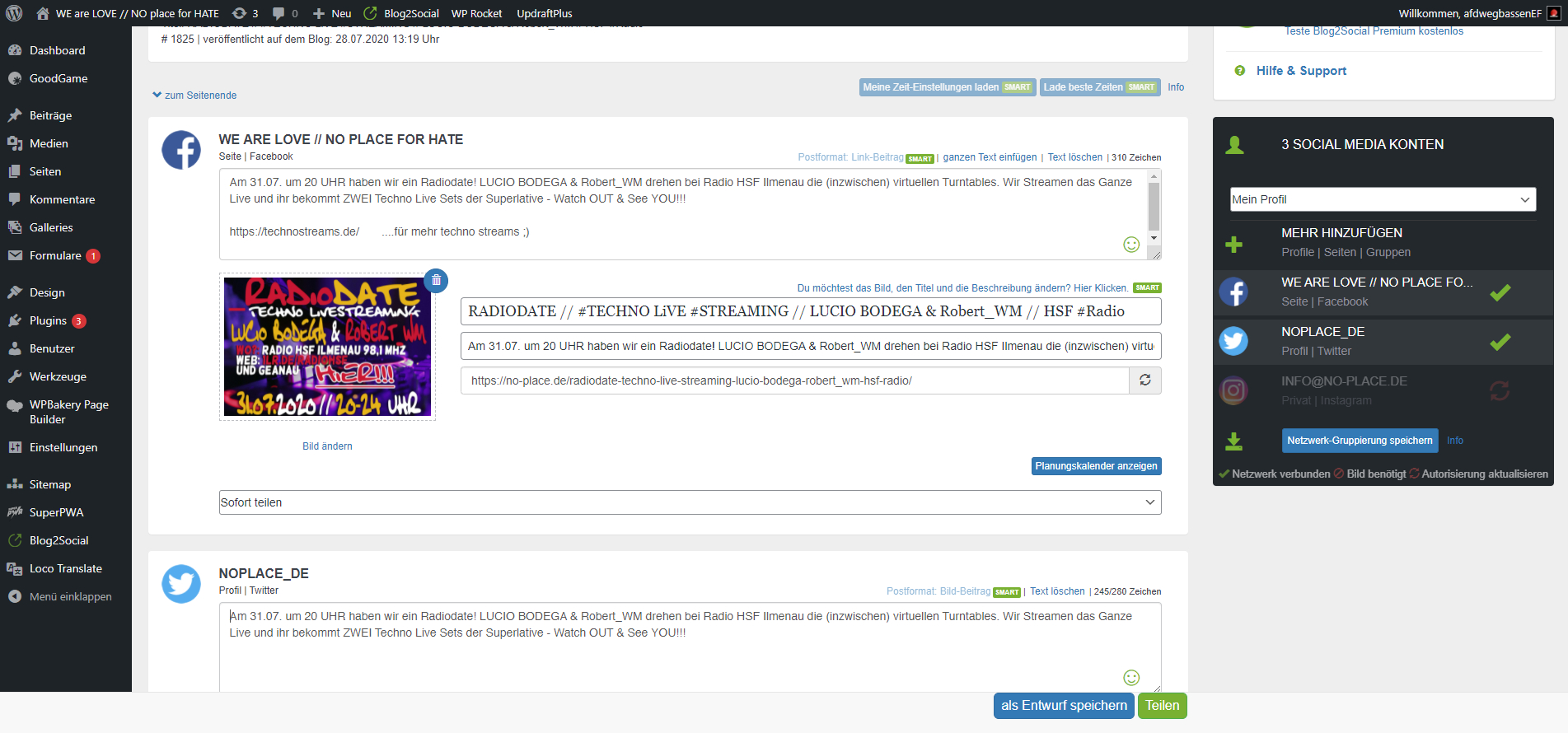Click 'Text löschen' for Facebook post
The height and width of the screenshot is (733, 1568).
pyautogui.click(x=1074, y=157)
